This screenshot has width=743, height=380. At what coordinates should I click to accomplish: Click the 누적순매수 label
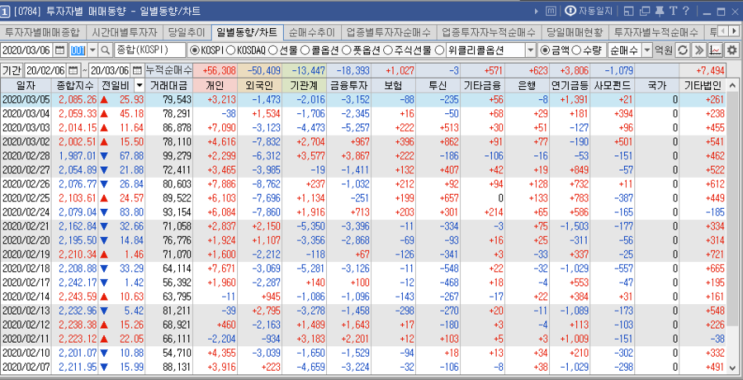pos(169,71)
